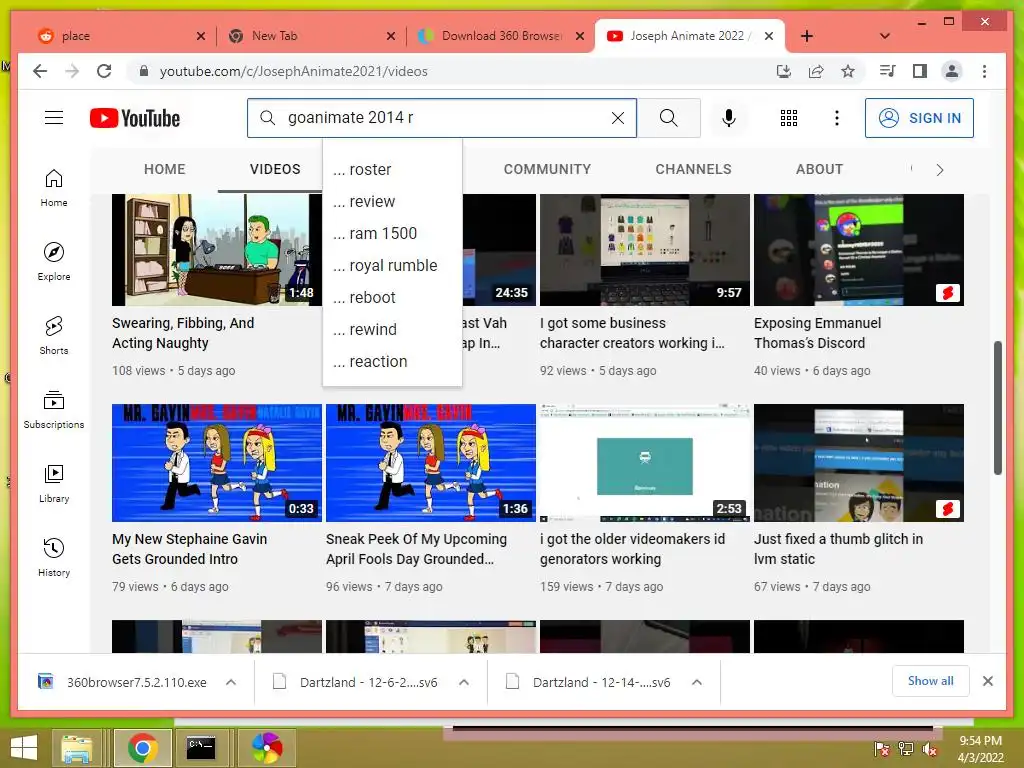Open Chrome's three-dot menu
Viewport: 1024px width, 768px height.
tap(984, 71)
